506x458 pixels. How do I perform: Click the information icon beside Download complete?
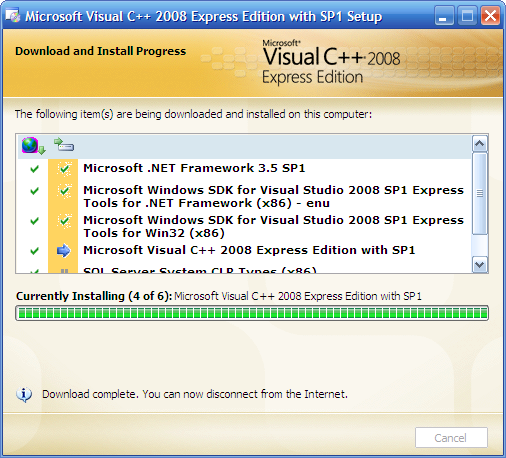point(24,395)
